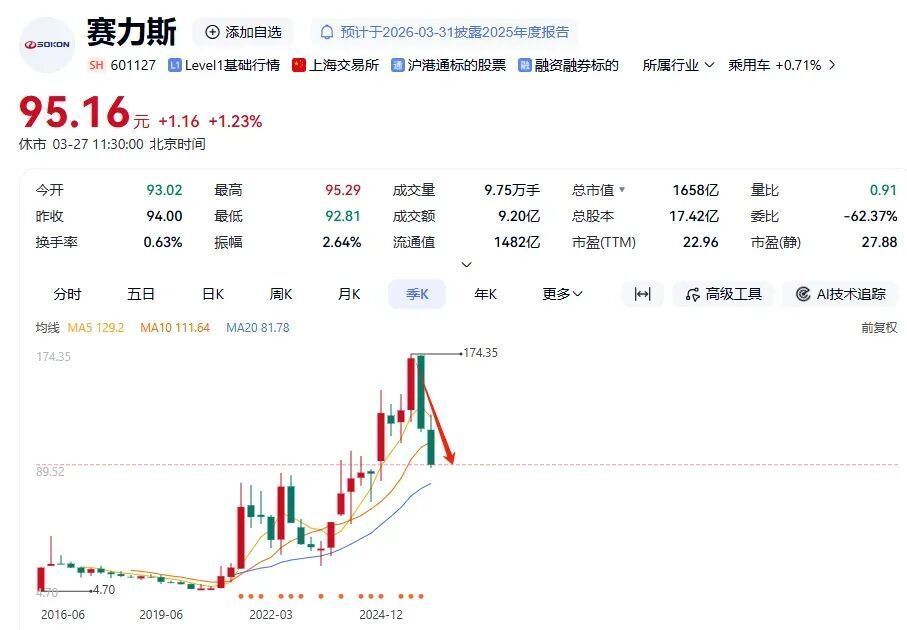Select the 年K yearly chart tab

(485, 294)
